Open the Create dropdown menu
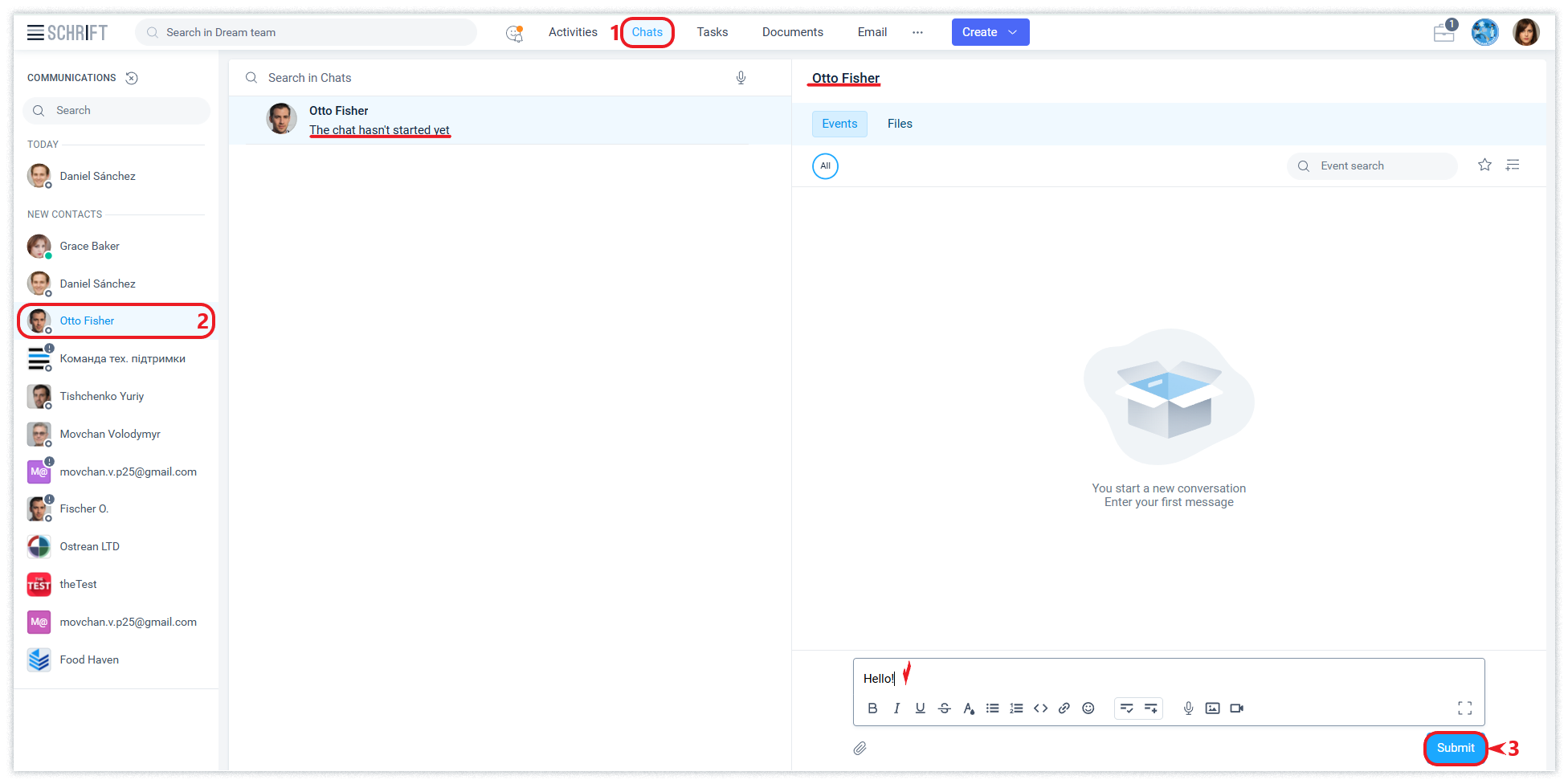The height and width of the screenshot is (784, 1568). coord(990,32)
